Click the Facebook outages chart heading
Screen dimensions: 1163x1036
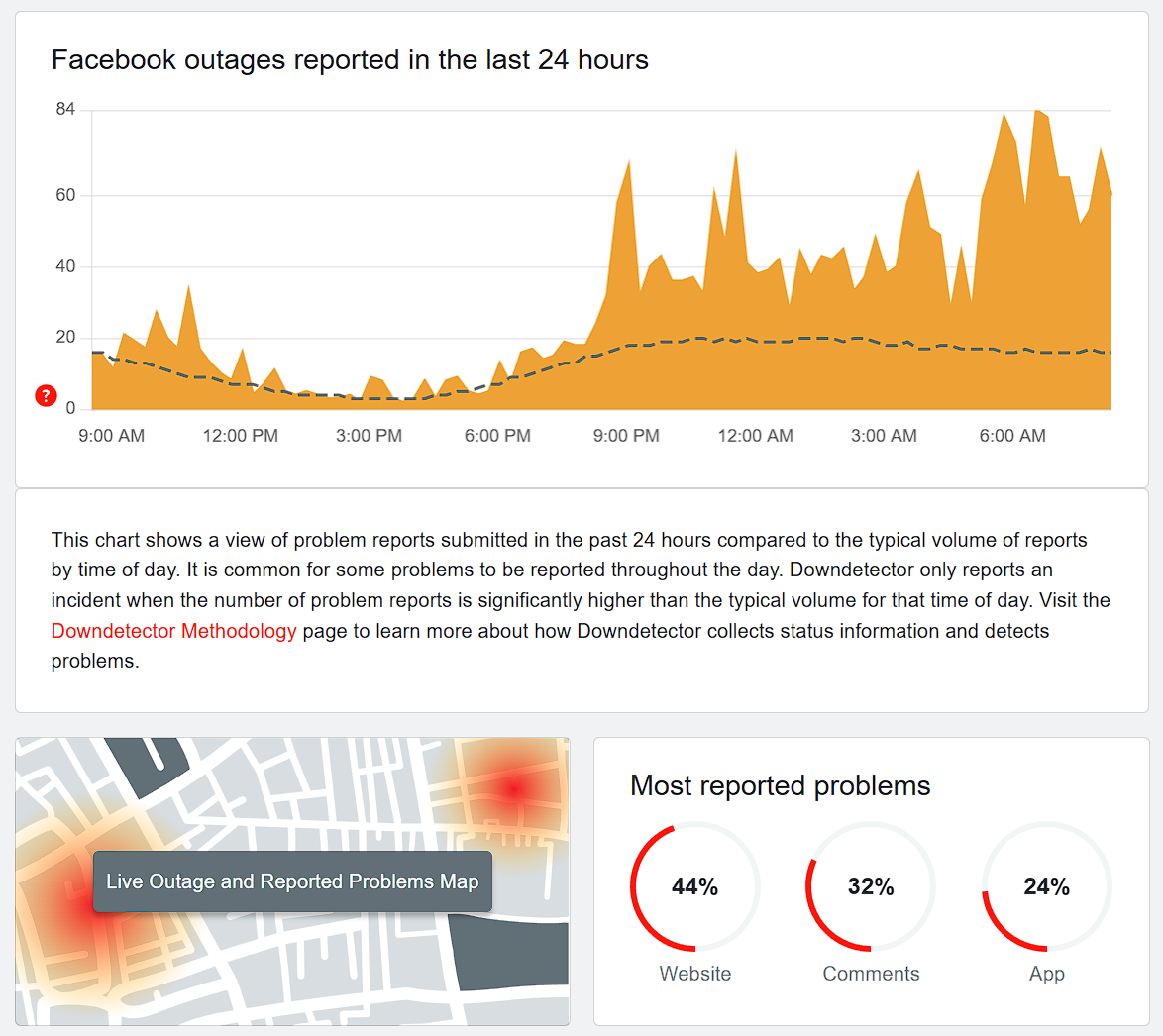(x=350, y=60)
